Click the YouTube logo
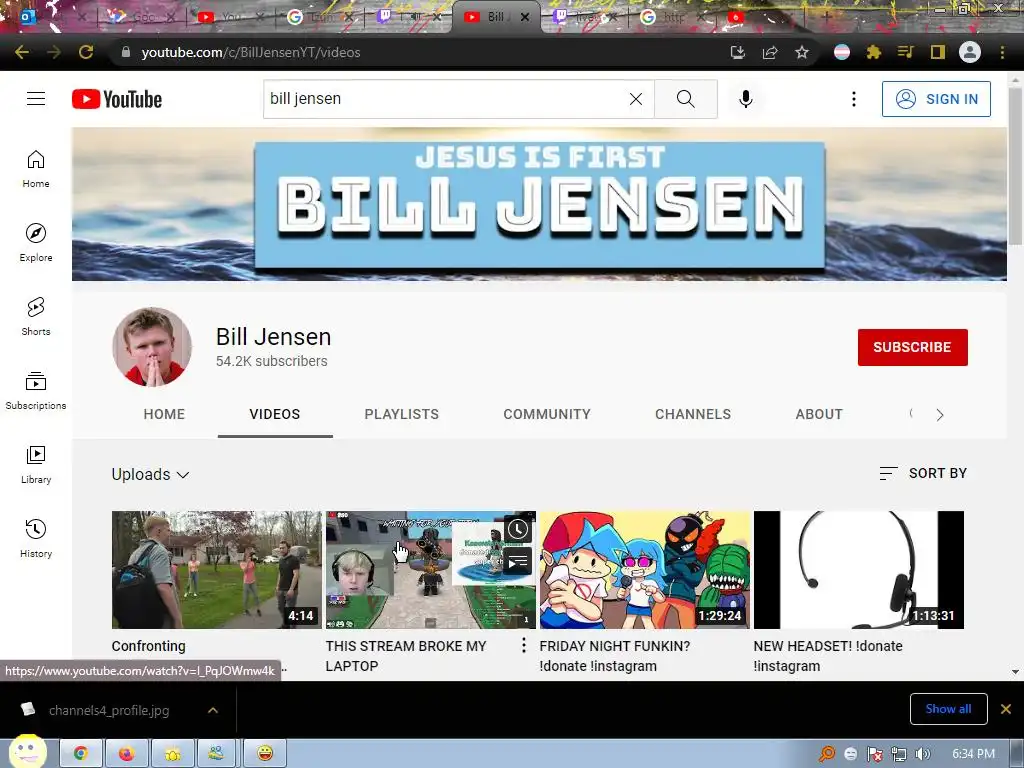 tap(117, 99)
